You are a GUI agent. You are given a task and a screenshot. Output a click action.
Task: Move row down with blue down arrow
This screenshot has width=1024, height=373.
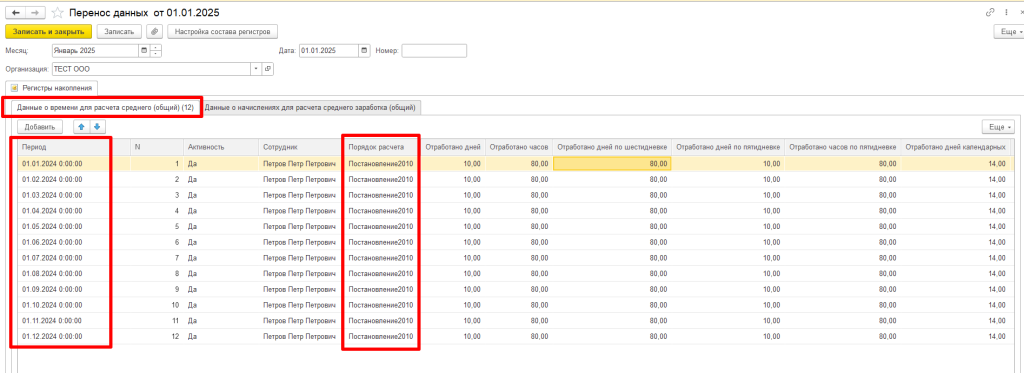pyautogui.click(x=96, y=127)
